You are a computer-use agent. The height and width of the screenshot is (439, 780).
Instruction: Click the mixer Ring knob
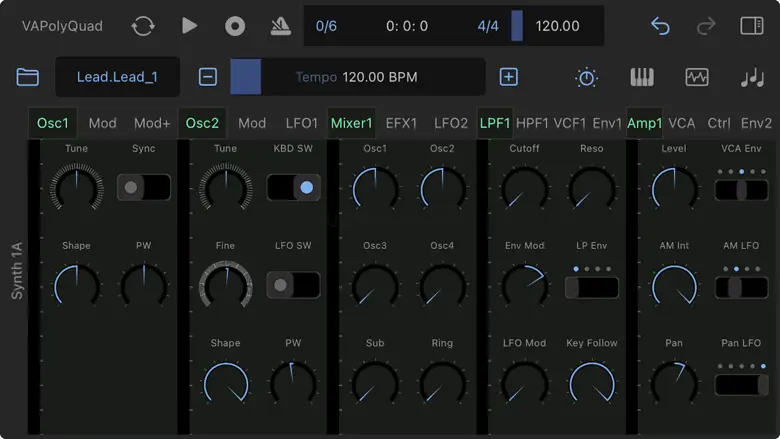[x=442, y=384]
